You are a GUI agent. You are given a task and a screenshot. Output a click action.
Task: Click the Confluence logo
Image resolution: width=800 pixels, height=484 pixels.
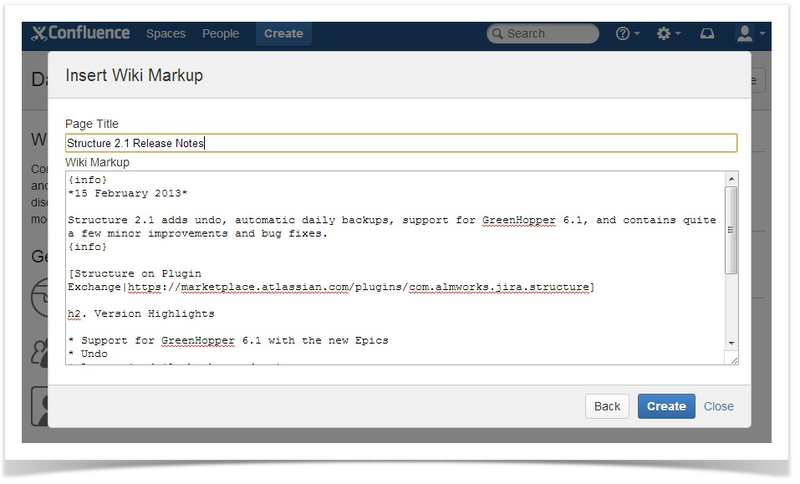80,33
